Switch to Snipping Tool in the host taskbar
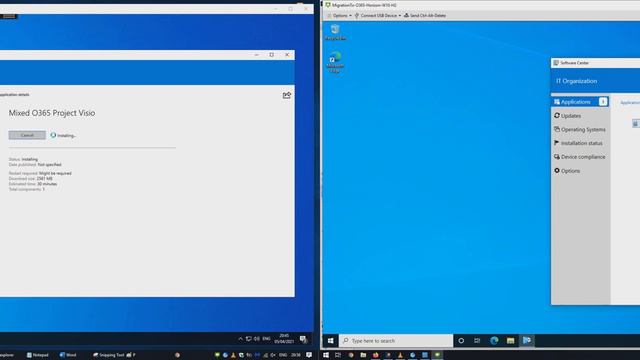 point(109,355)
